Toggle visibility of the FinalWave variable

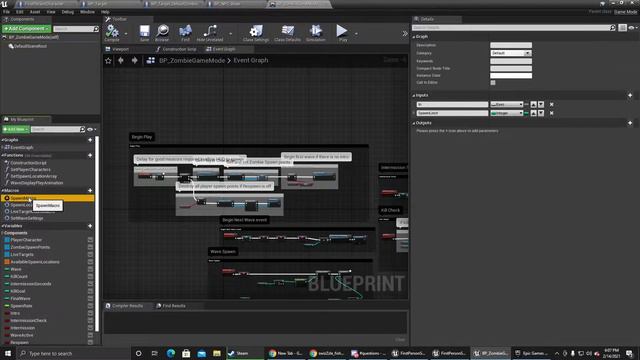click(x=90, y=299)
